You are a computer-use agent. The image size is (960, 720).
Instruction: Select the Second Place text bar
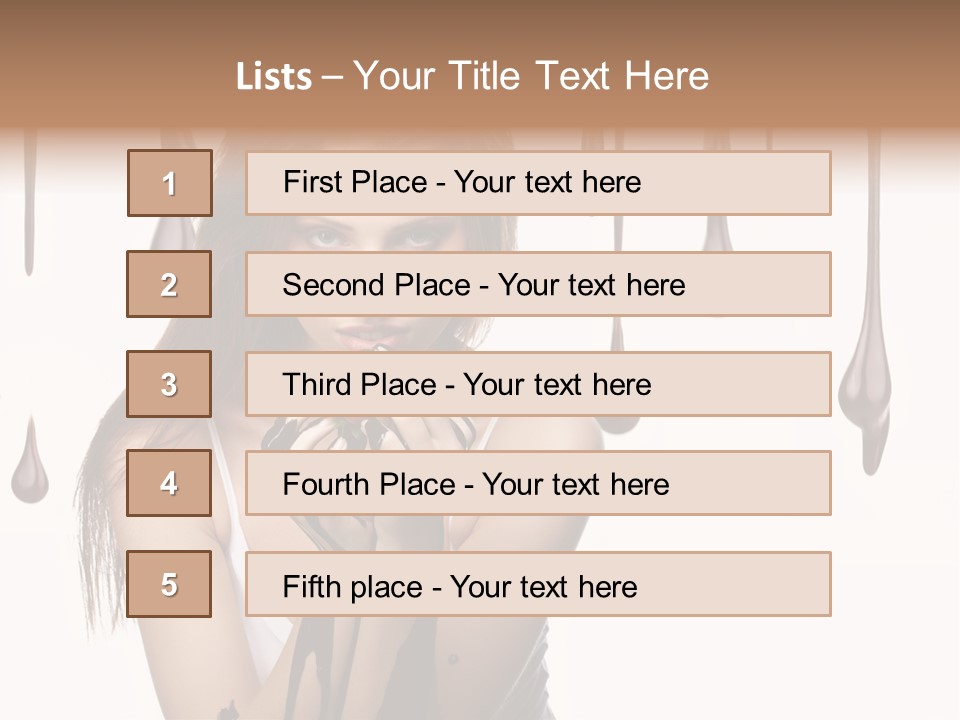point(538,284)
